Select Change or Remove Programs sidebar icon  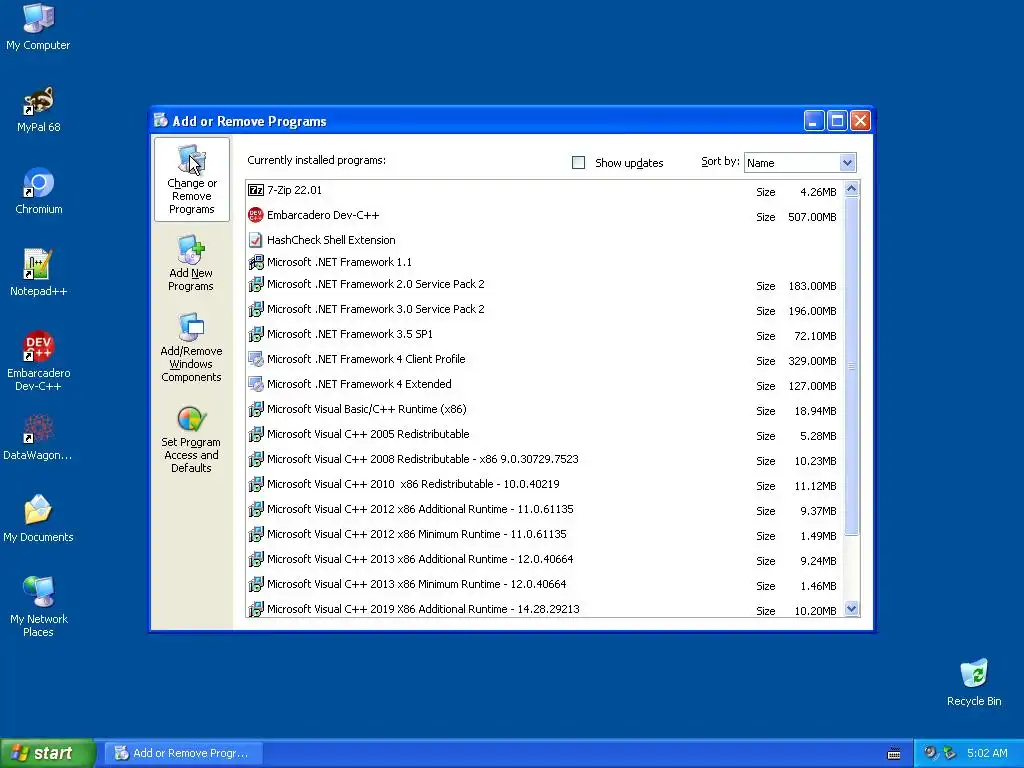pos(191,180)
